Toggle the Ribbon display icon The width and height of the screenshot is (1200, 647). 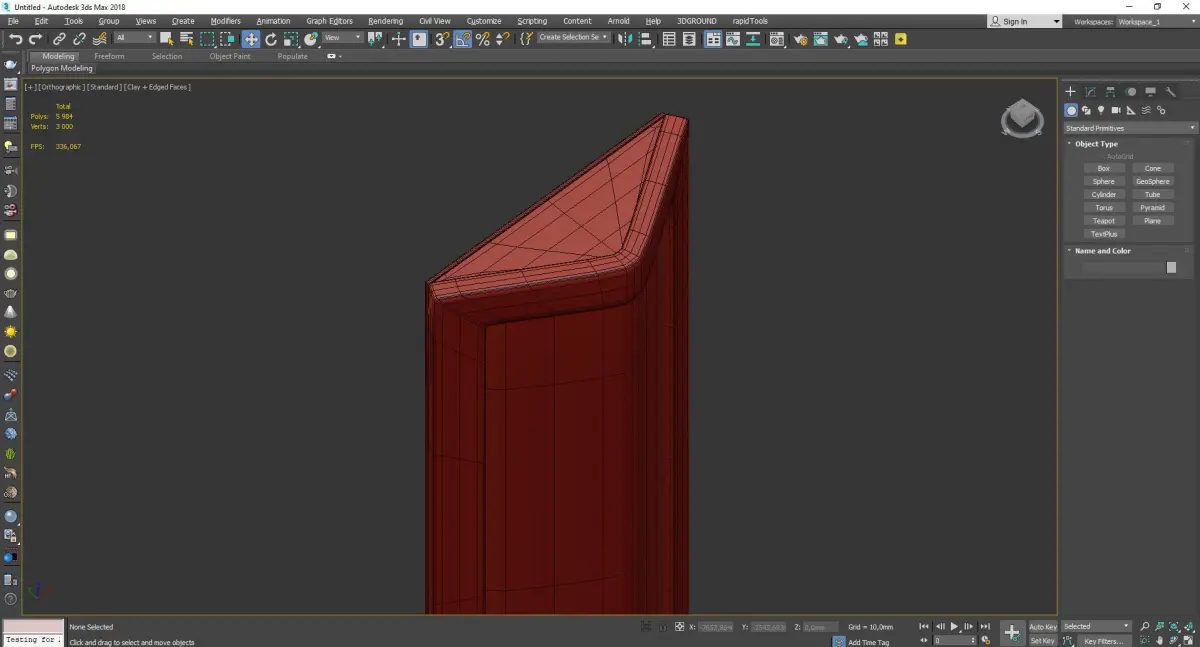713,39
